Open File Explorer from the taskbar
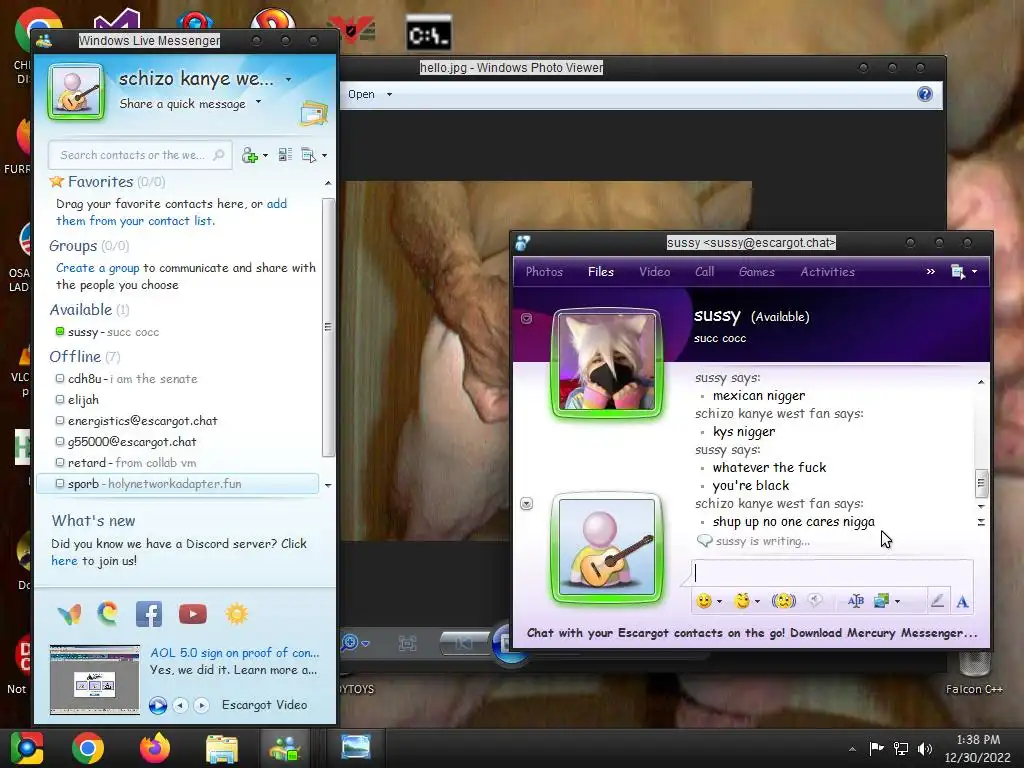This screenshot has width=1024, height=768. coord(222,748)
